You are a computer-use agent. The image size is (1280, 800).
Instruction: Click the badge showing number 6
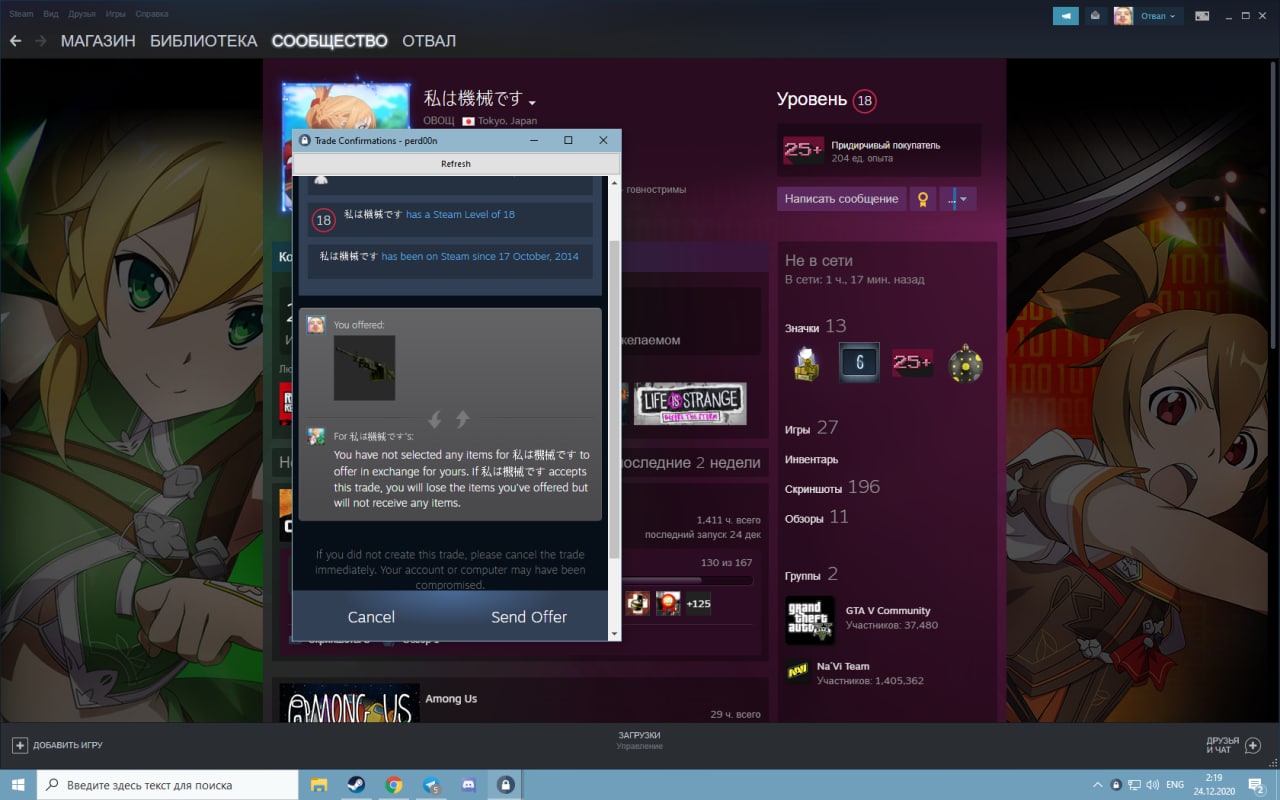859,363
